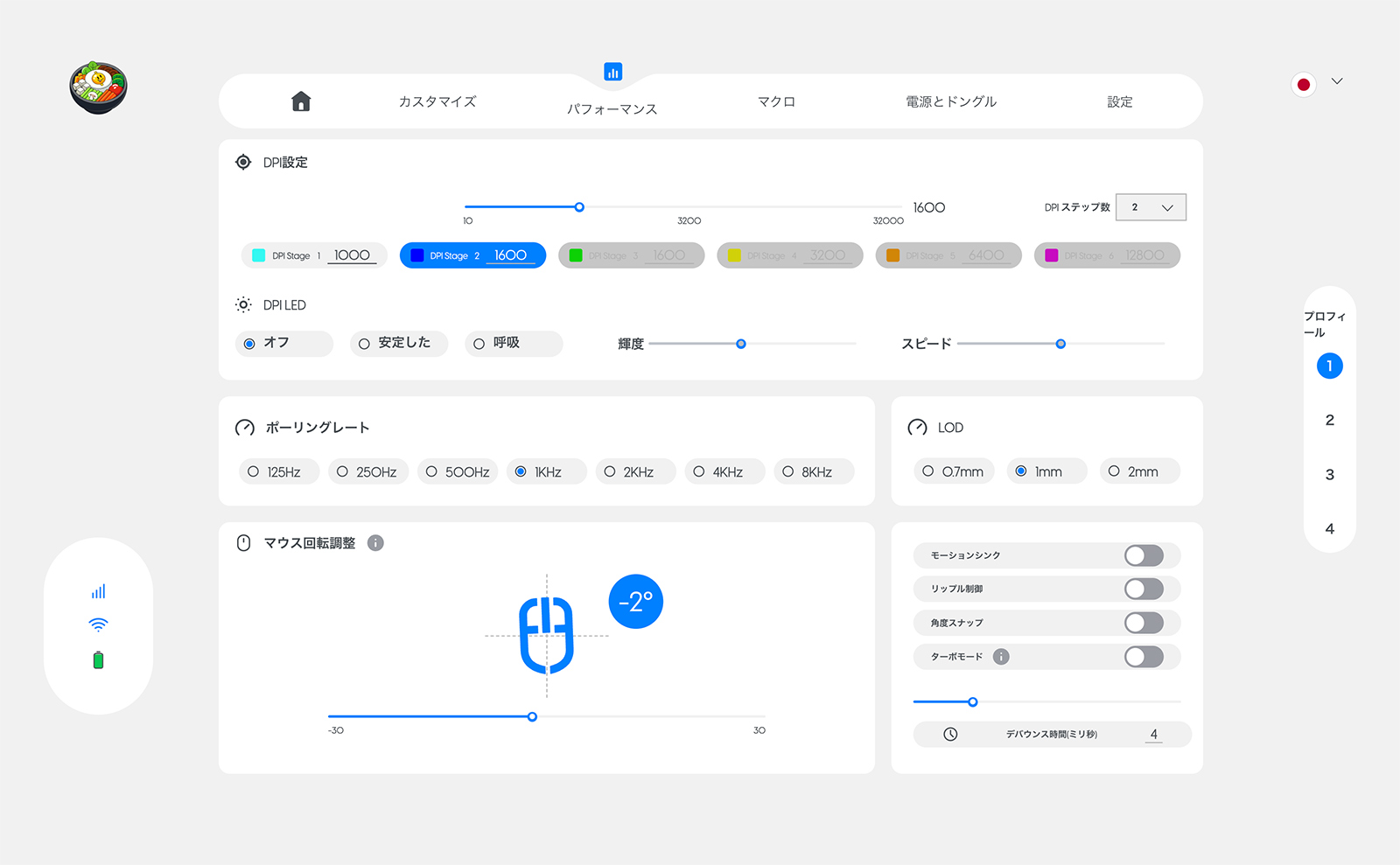Enable the モーションシンク toggle
1400x865 pixels.
[x=1144, y=555]
